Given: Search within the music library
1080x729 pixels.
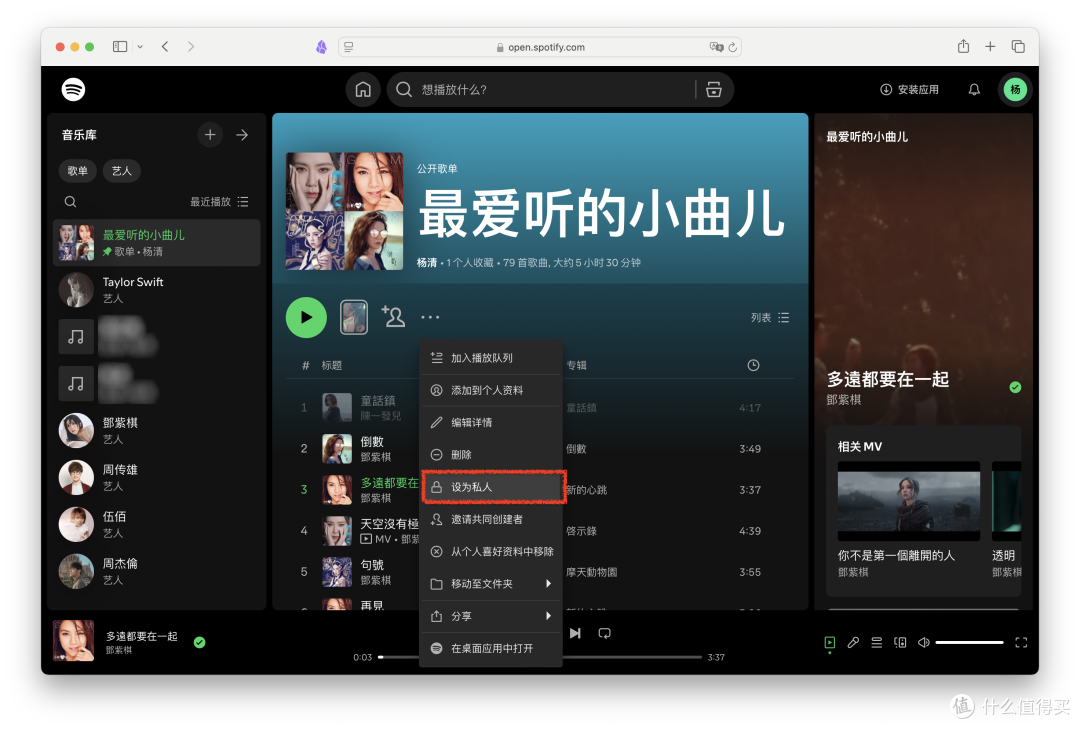Looking at the screenshot, I should pos(70,202).
